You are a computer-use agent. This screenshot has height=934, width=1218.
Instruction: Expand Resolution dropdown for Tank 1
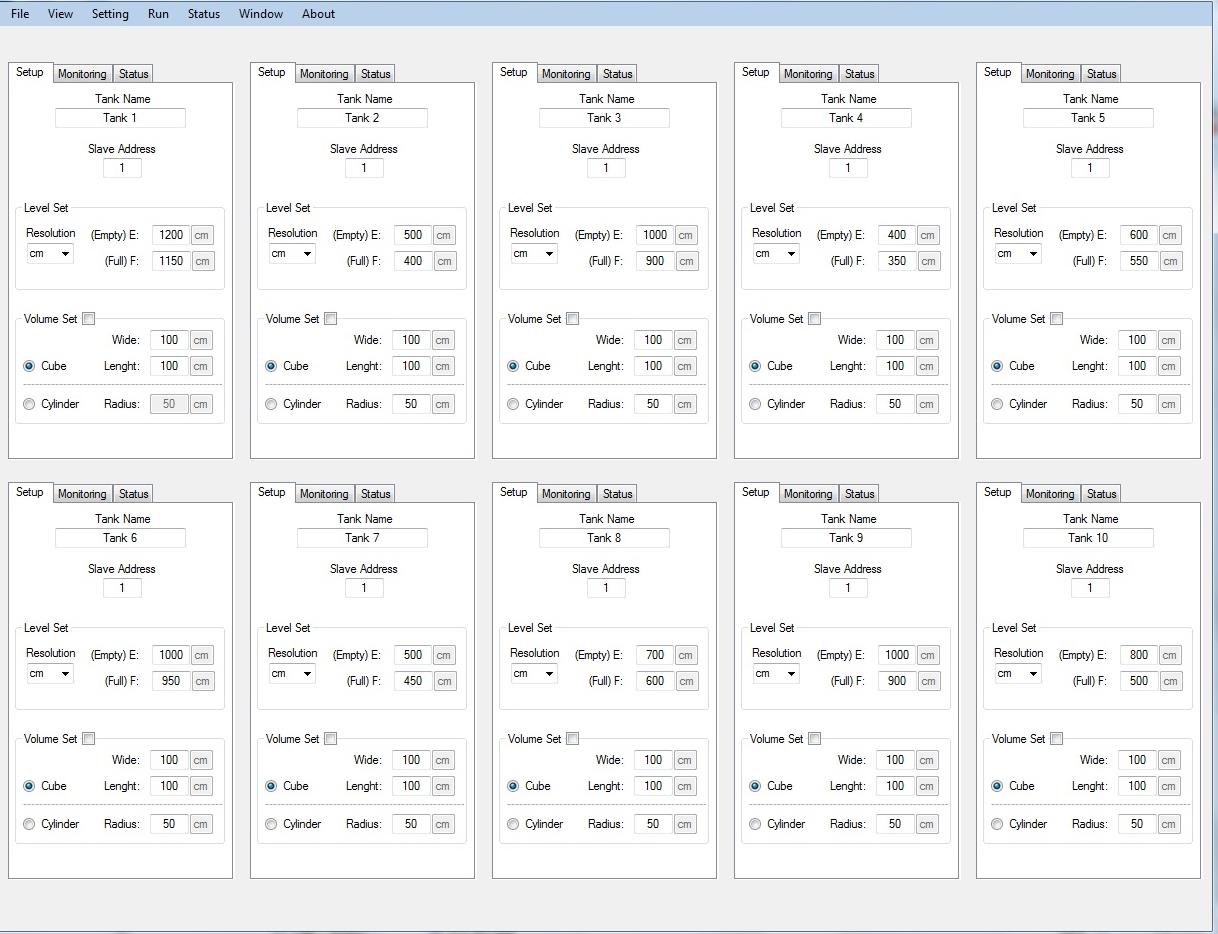(x=50, y=254)
